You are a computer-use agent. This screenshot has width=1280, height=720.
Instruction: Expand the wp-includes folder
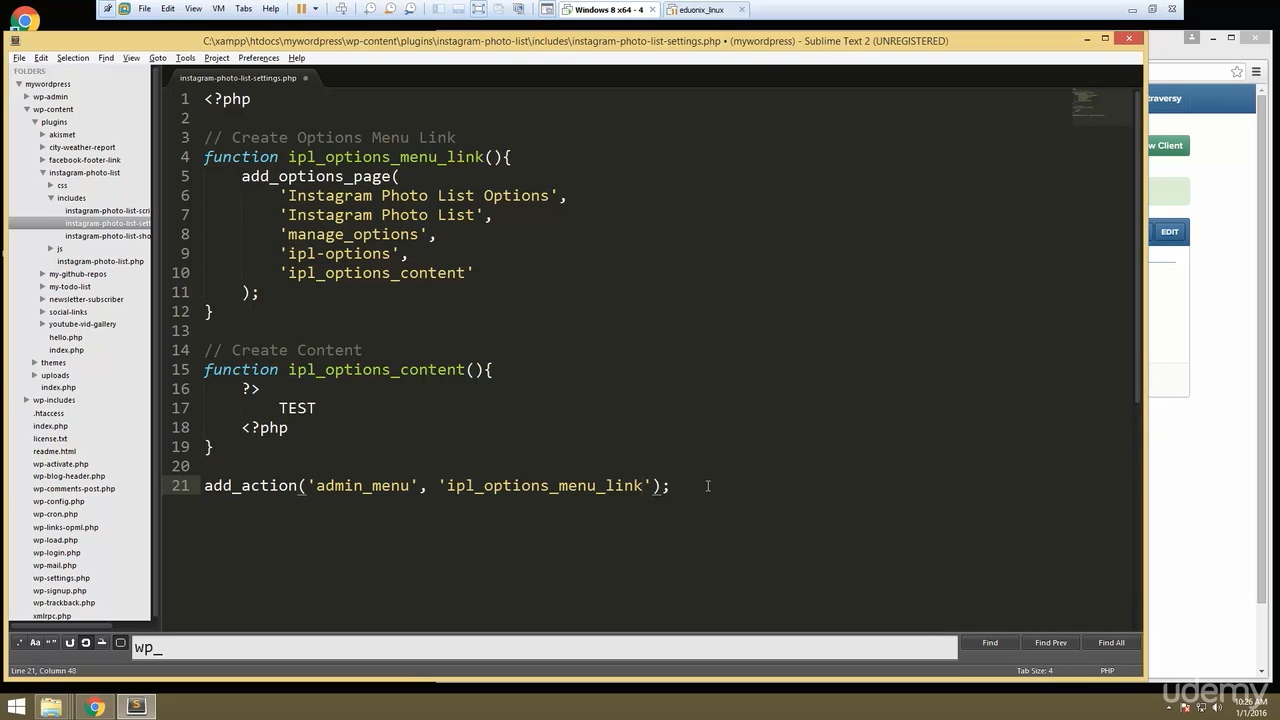(x=27, y=400)
